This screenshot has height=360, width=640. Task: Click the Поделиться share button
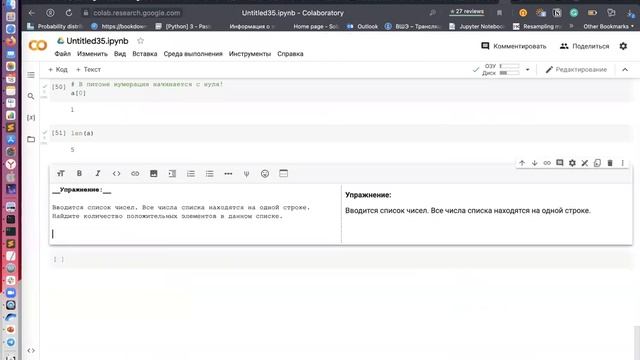[x=584, y=46]
